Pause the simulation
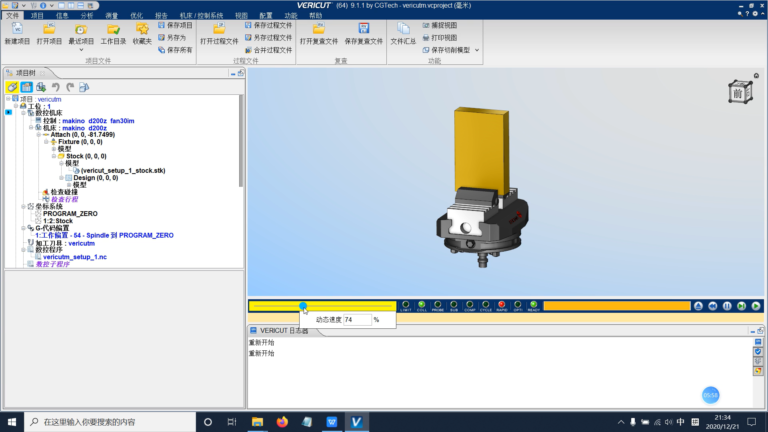Viewport: 768px width, 432px height. pyautogui.click(x=727, y=306)
